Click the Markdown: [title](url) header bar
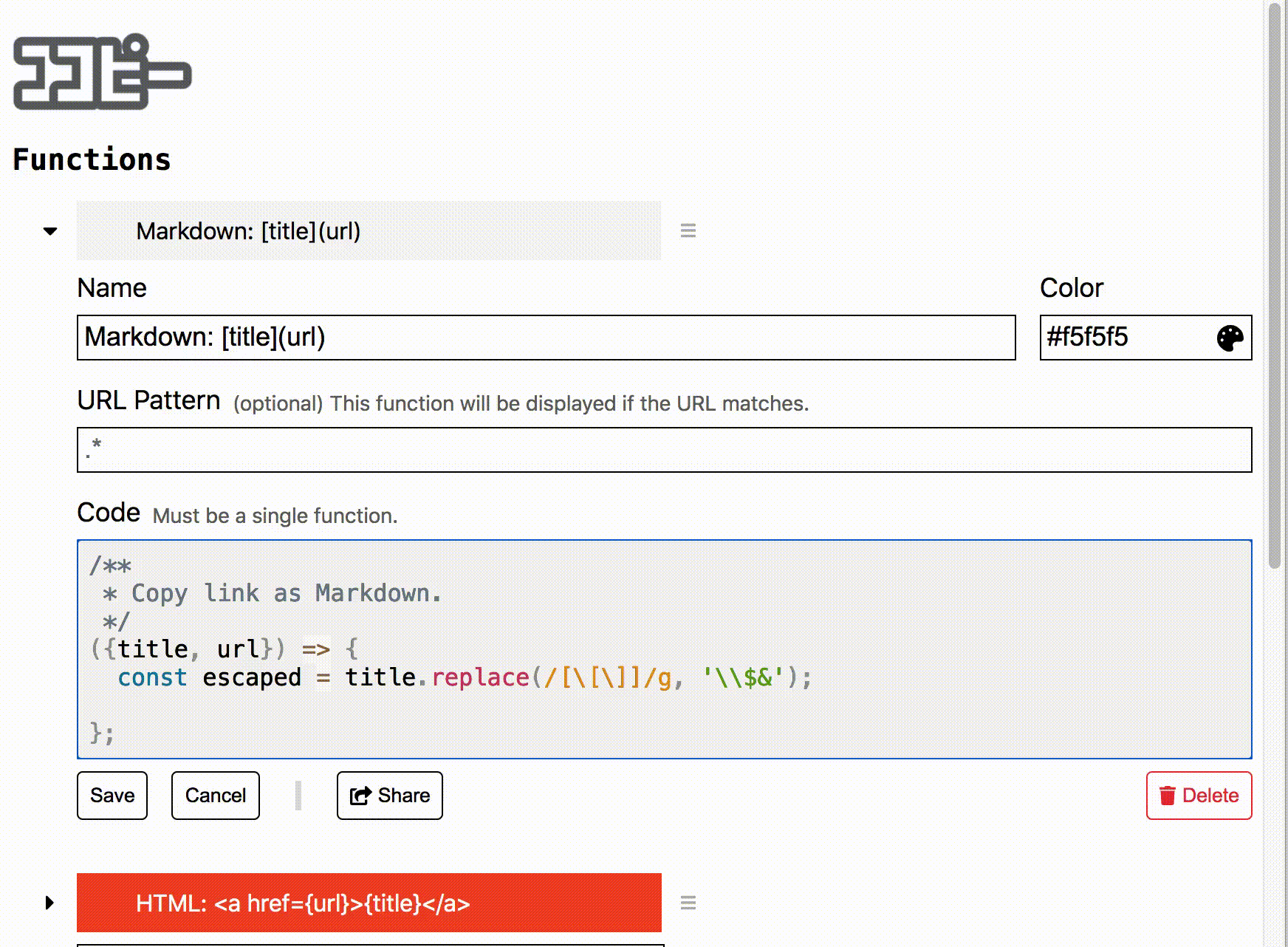Viewport: 1288px width, 947px height. (x=369, y=230)
